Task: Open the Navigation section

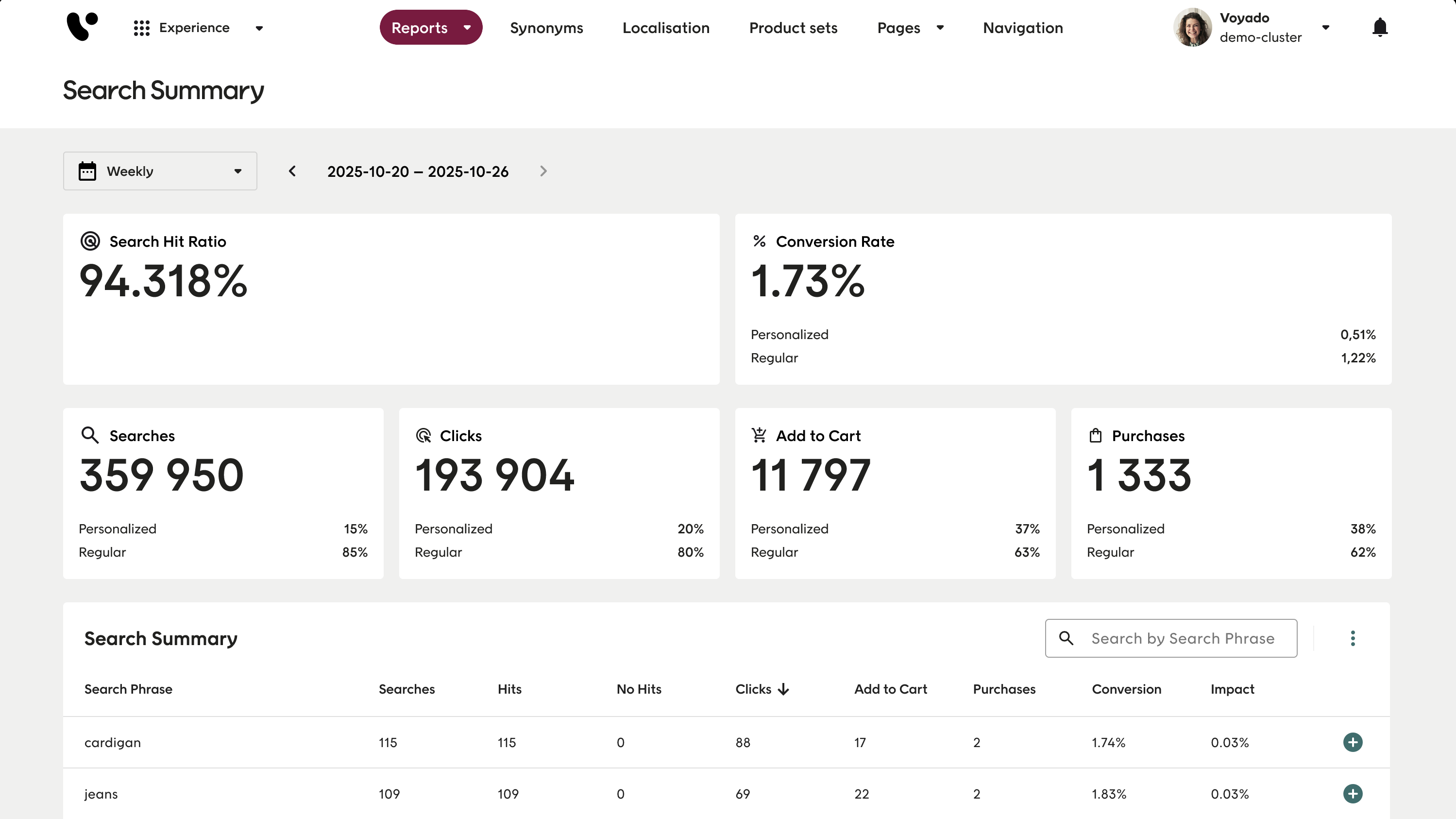Action: (1022, 28)
